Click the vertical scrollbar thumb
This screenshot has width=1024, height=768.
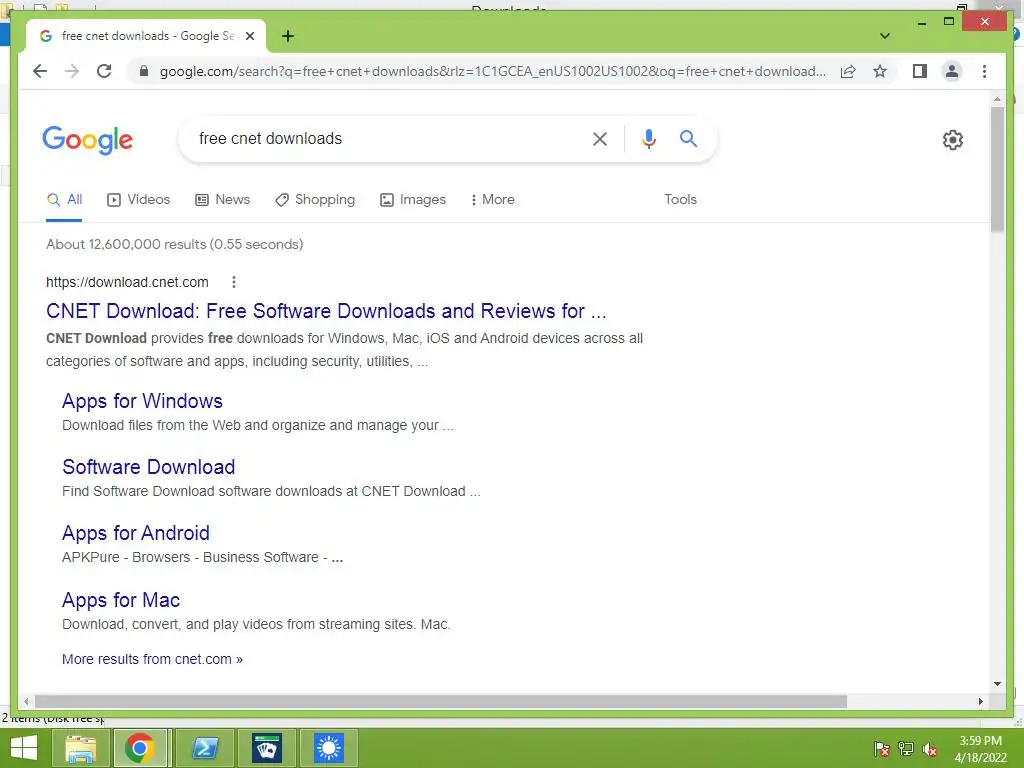(997, 169)
